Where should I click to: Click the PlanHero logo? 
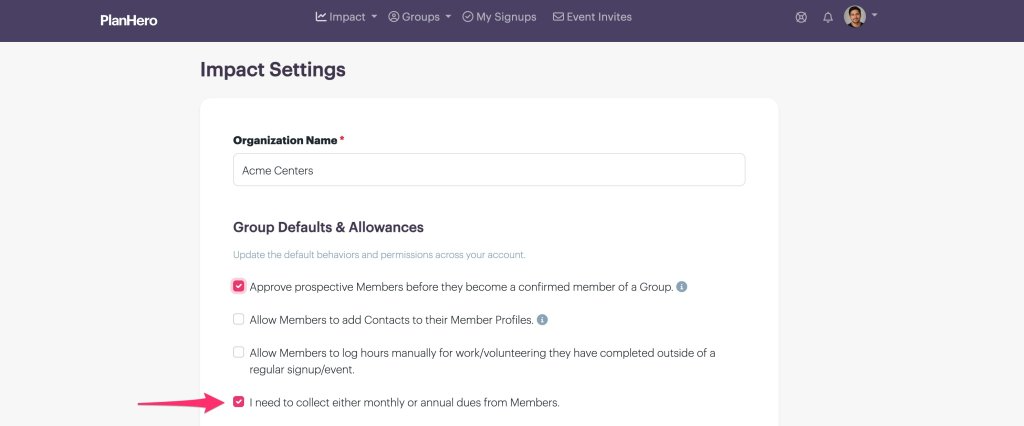click(x=129, y=20)
